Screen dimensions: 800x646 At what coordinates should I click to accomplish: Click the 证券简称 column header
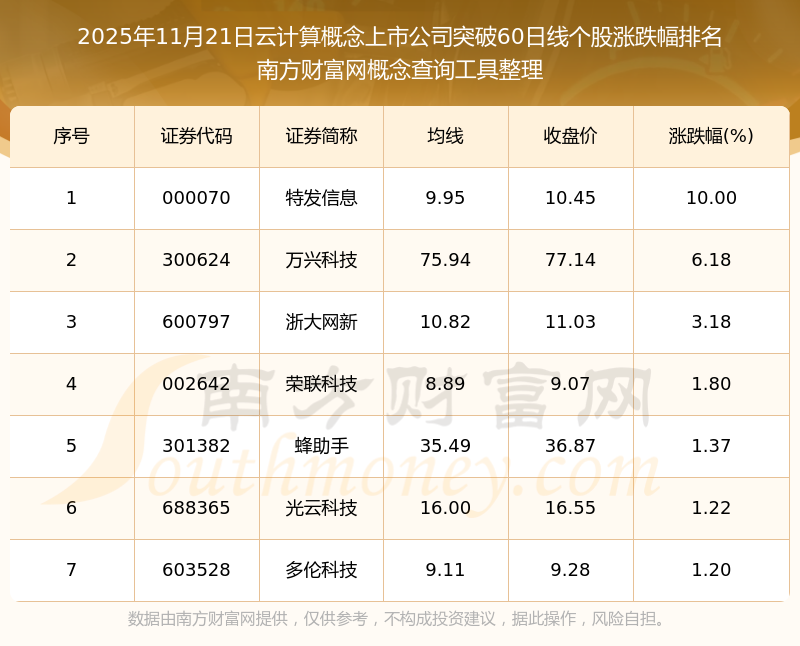coord(321,136)
